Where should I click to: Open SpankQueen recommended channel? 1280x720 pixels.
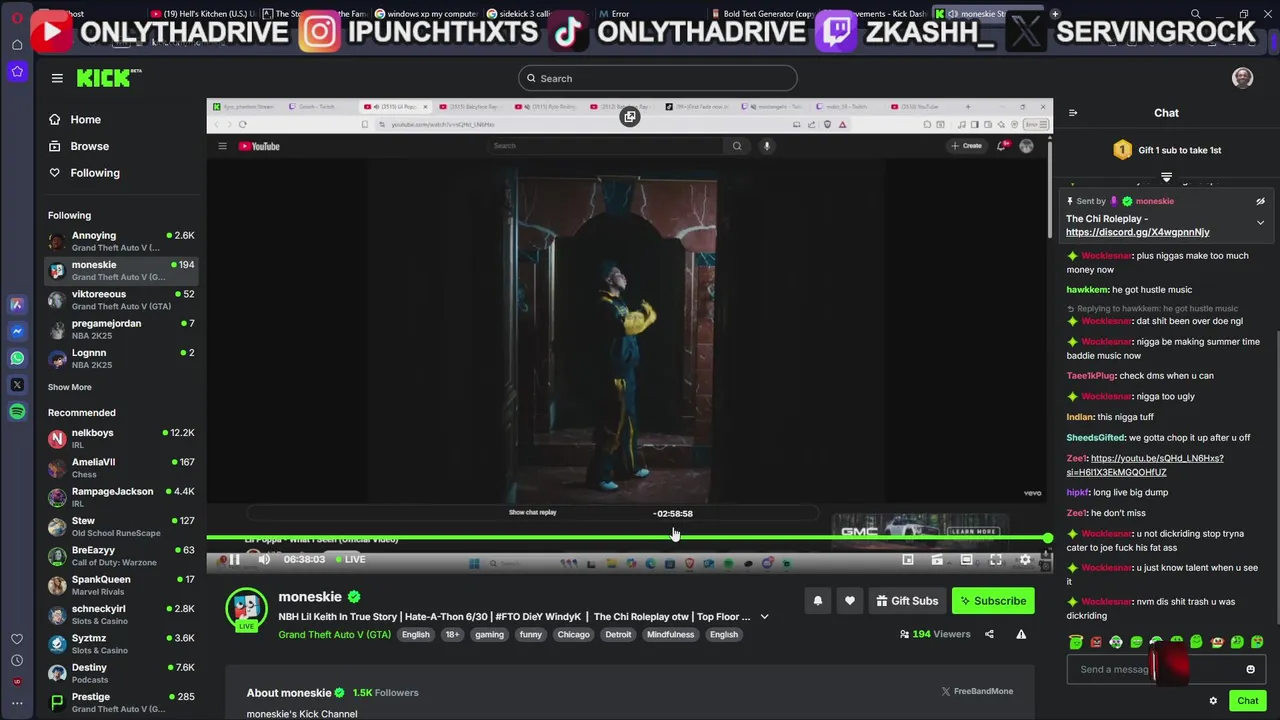point(120,584)
